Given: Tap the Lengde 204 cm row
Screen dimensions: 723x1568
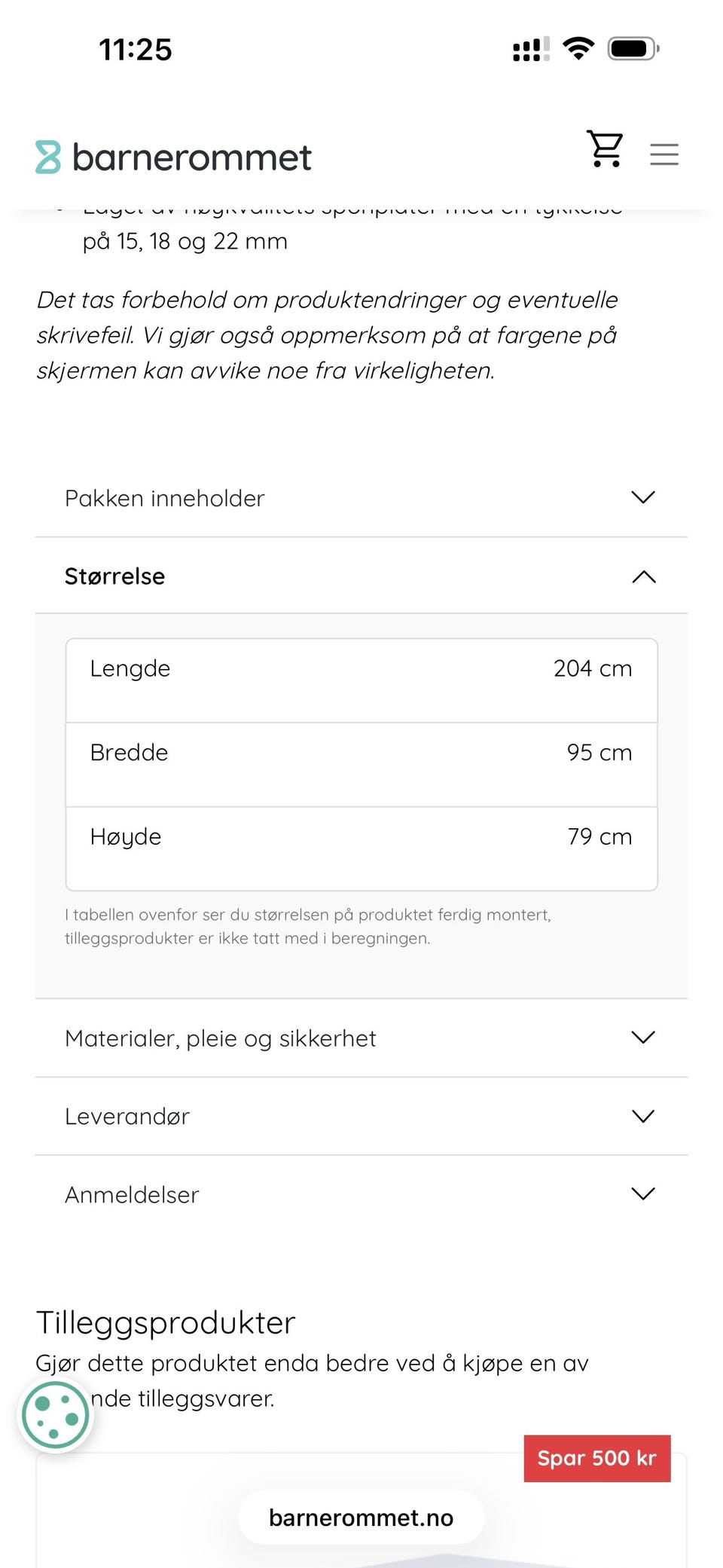Looking at the screenshot, I should 361,680.
